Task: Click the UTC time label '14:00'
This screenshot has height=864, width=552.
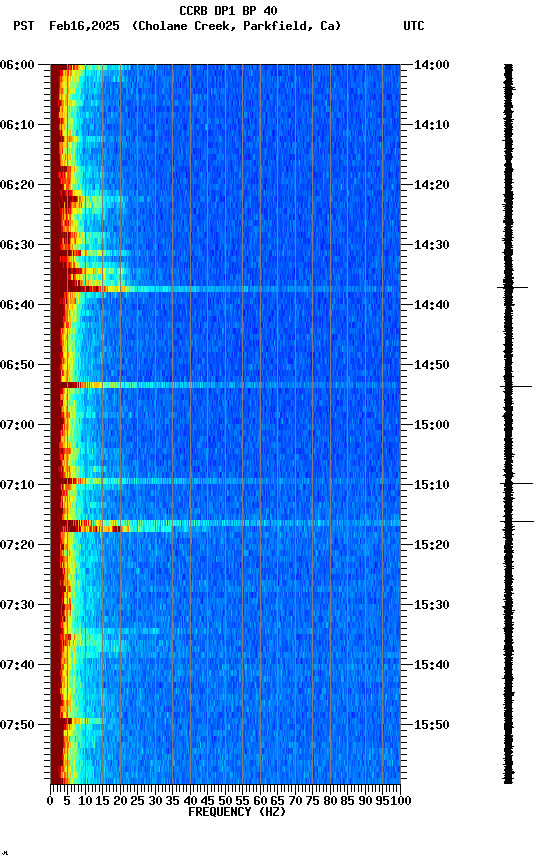Action: coord(432,65)
